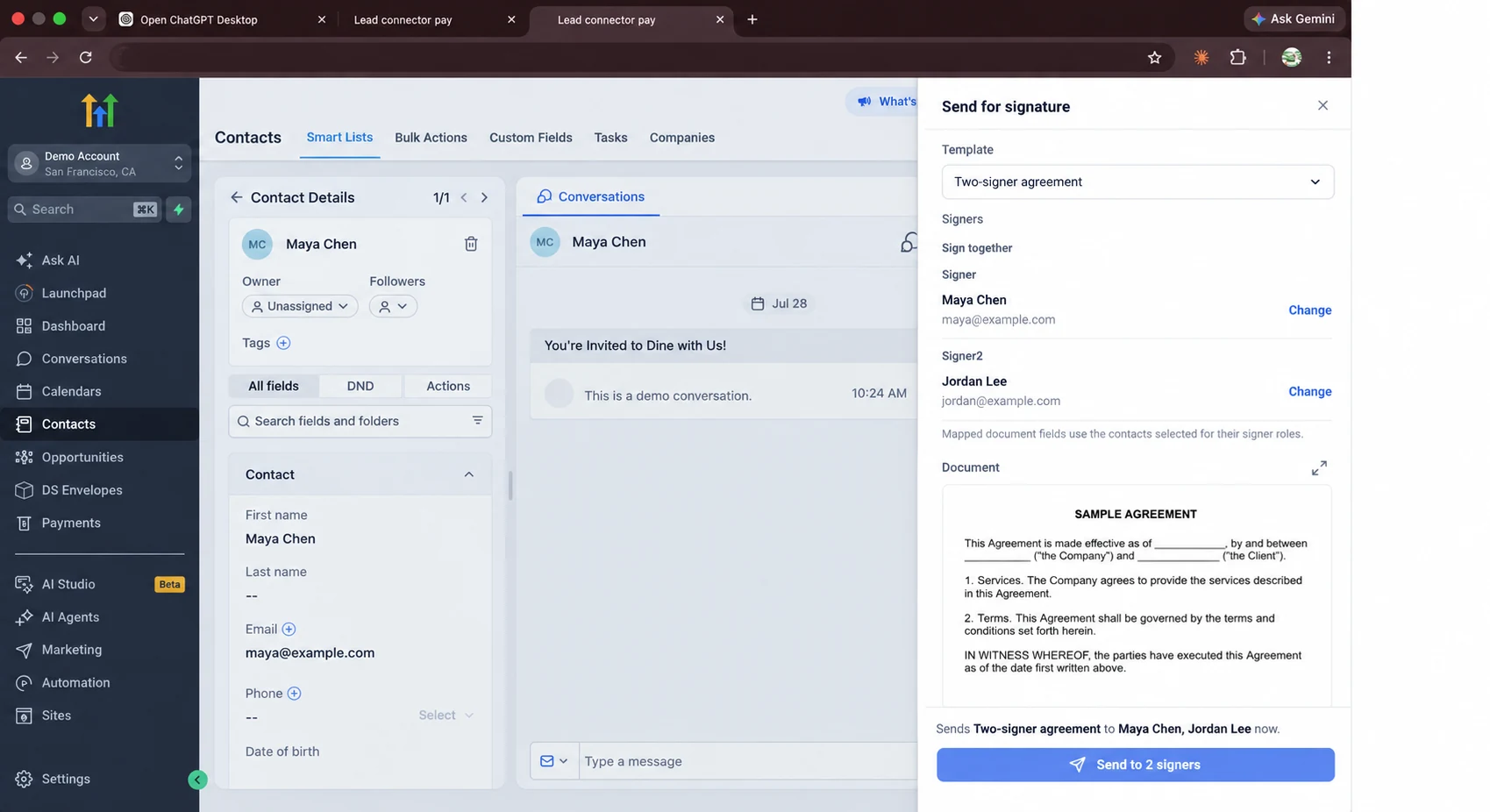Viewport: 1490px width, 812px height.
Task: Open Demo Account switcher
Action: click(99, 163)
